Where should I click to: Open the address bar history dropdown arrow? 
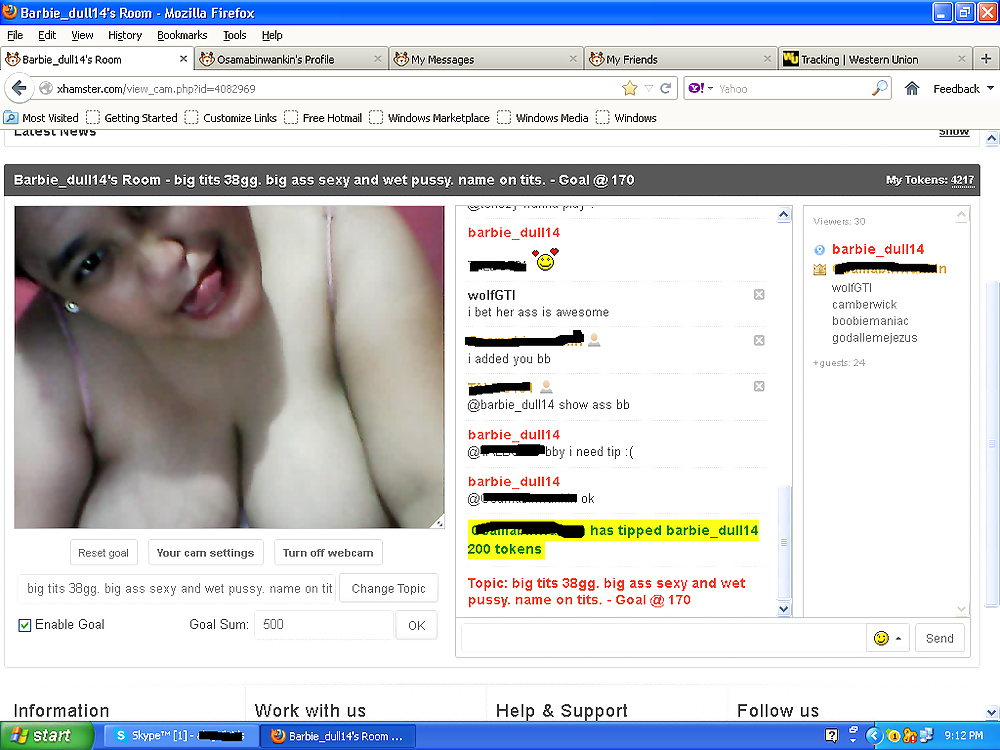648,89
